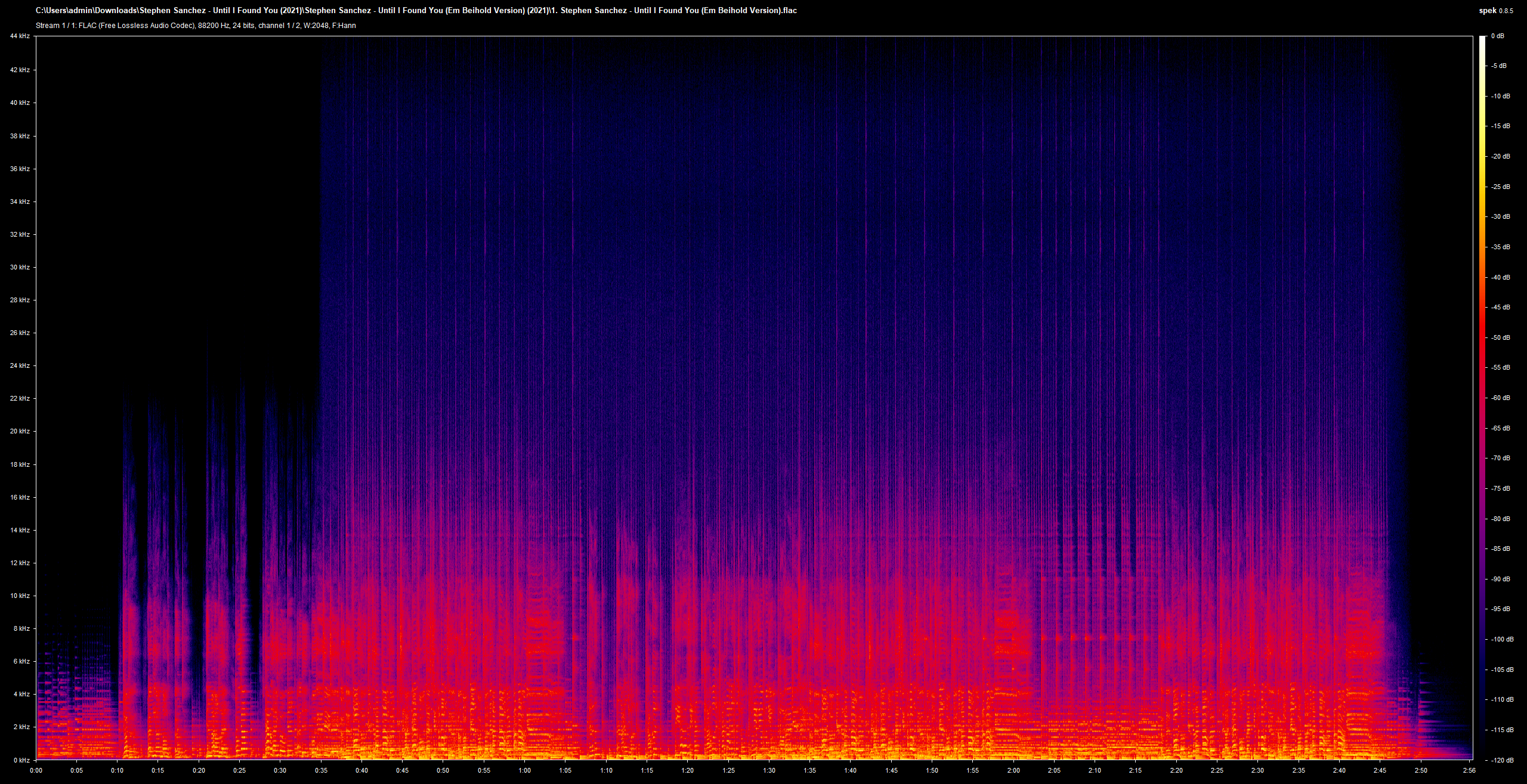Click the 2:45 time axis label

point(1380,770)
